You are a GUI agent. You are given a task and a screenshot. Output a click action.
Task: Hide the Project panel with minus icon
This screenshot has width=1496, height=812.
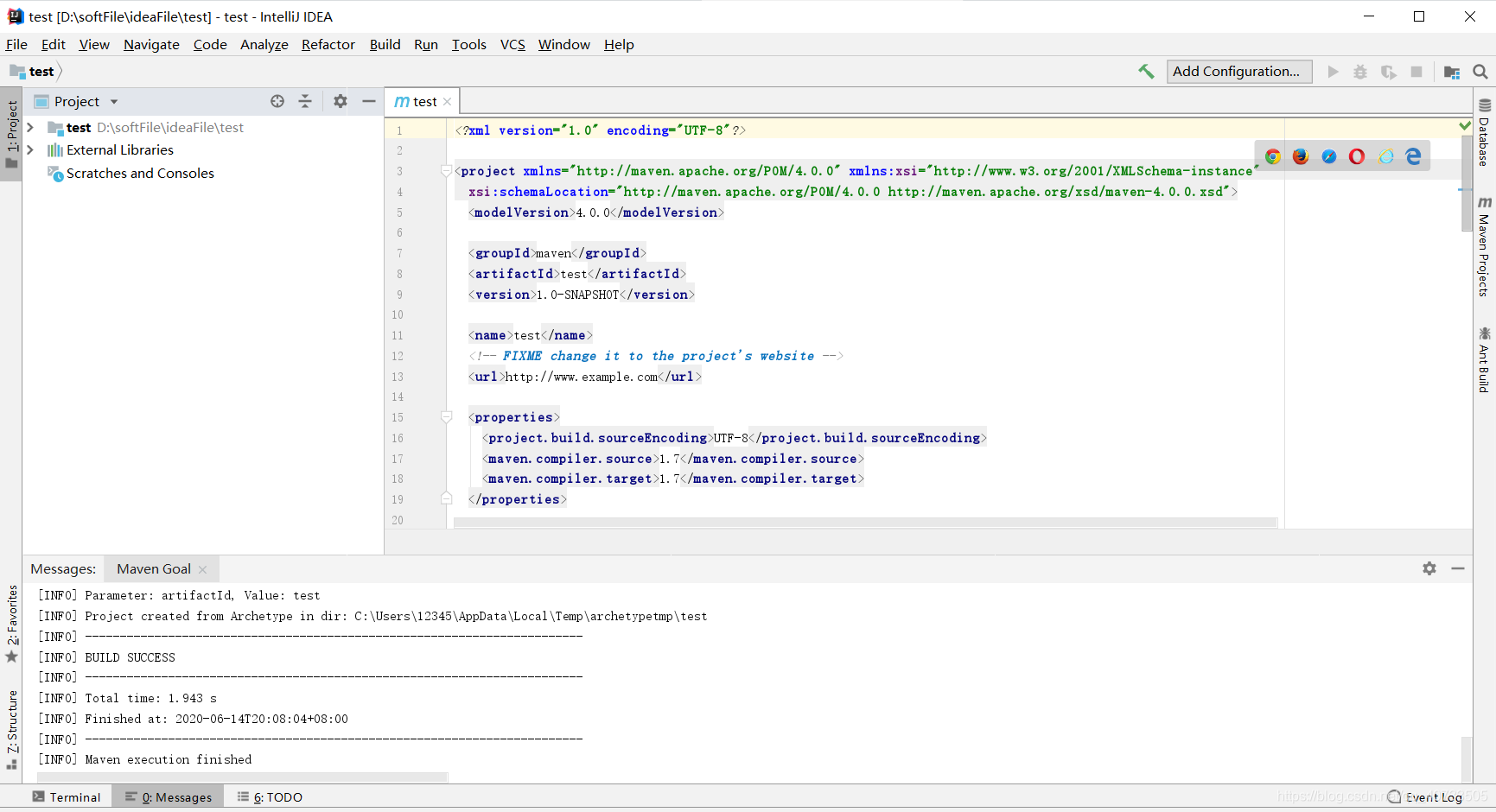coord(369,101)
